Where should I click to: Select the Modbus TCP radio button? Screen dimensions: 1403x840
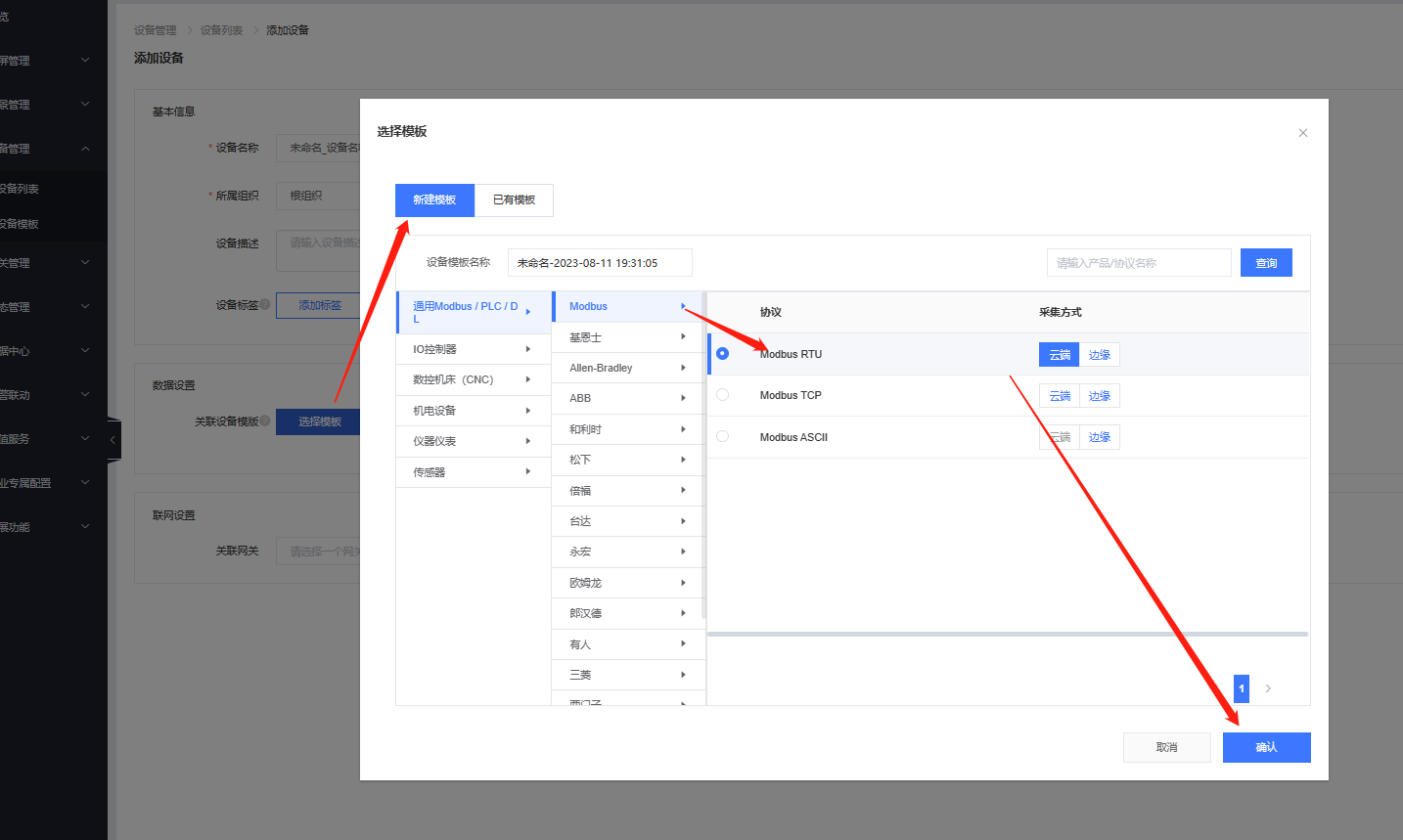[722, 395]
